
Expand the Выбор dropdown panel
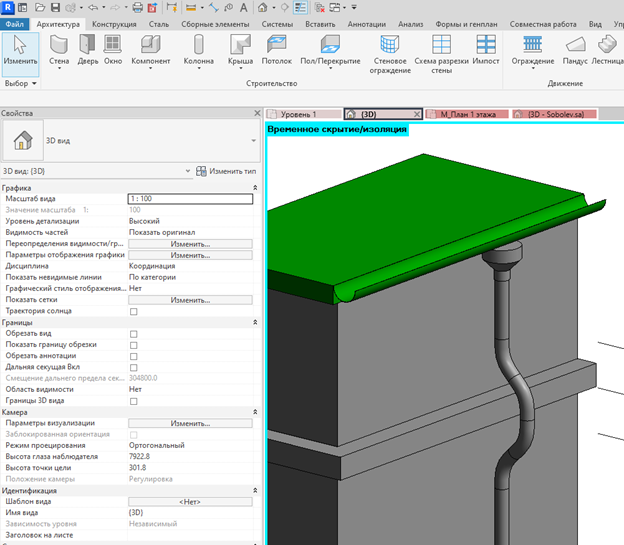point(21,83)
